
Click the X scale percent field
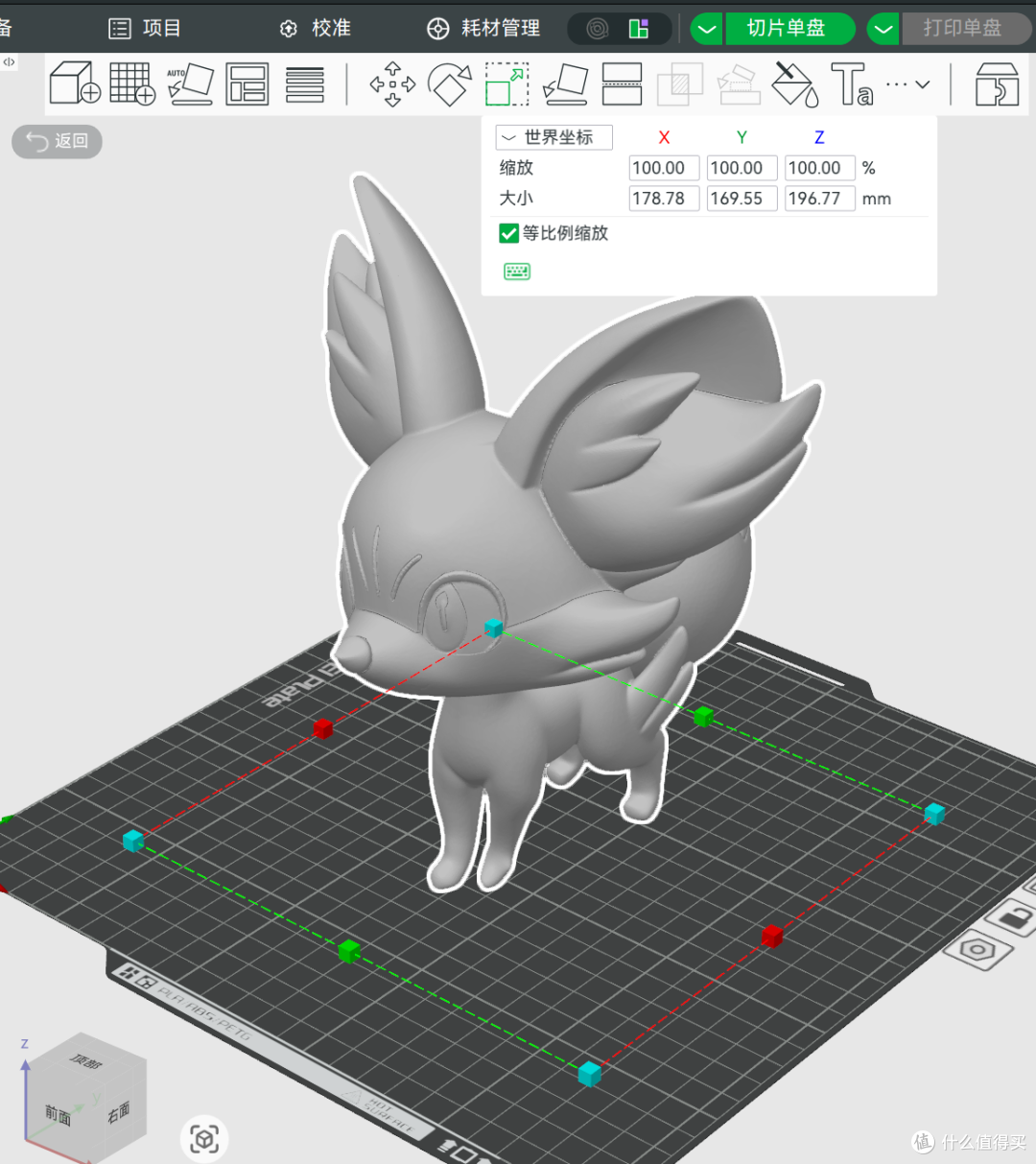click(x=664, y=168)
